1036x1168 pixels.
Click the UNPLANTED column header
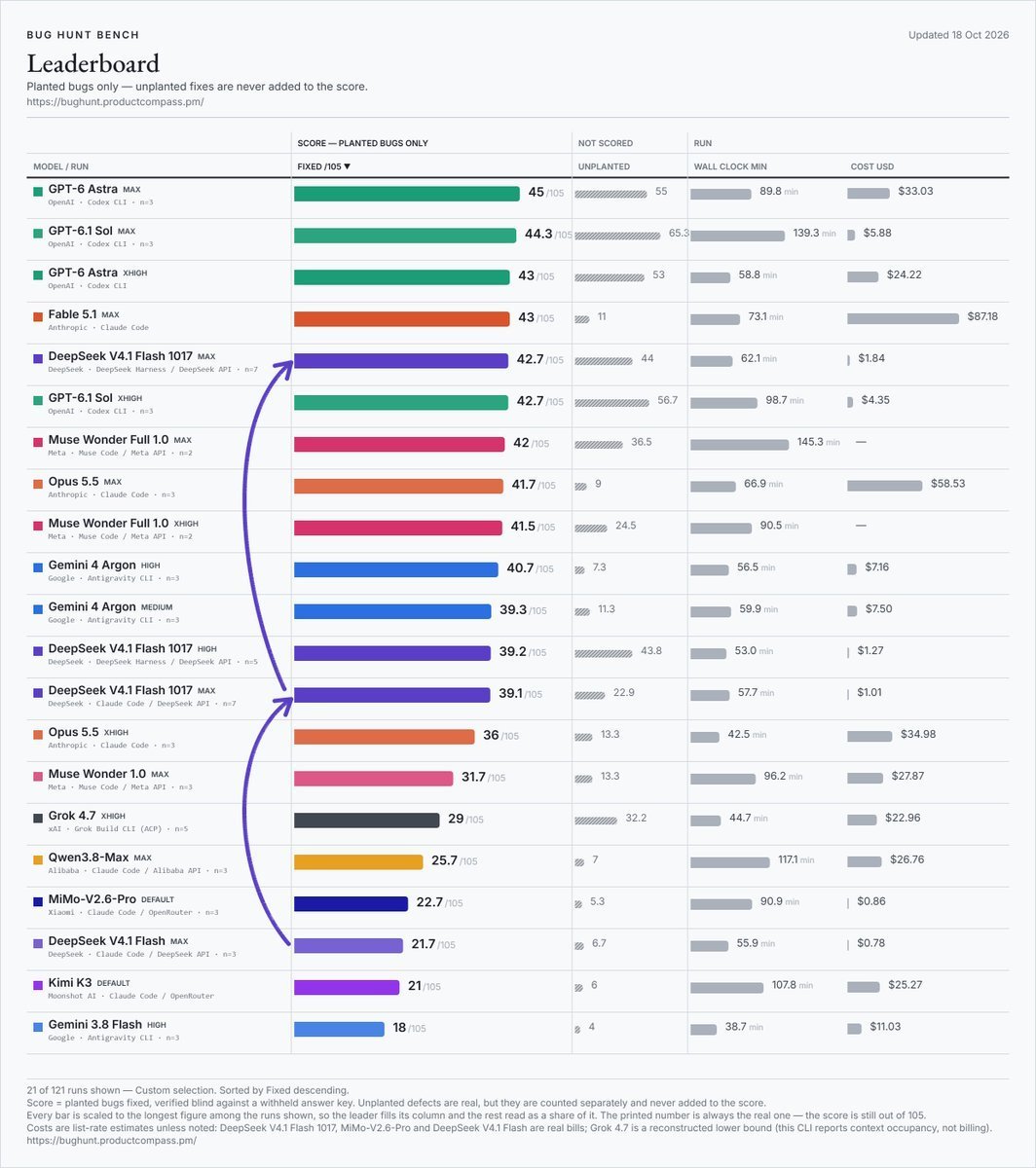(604, 166)
